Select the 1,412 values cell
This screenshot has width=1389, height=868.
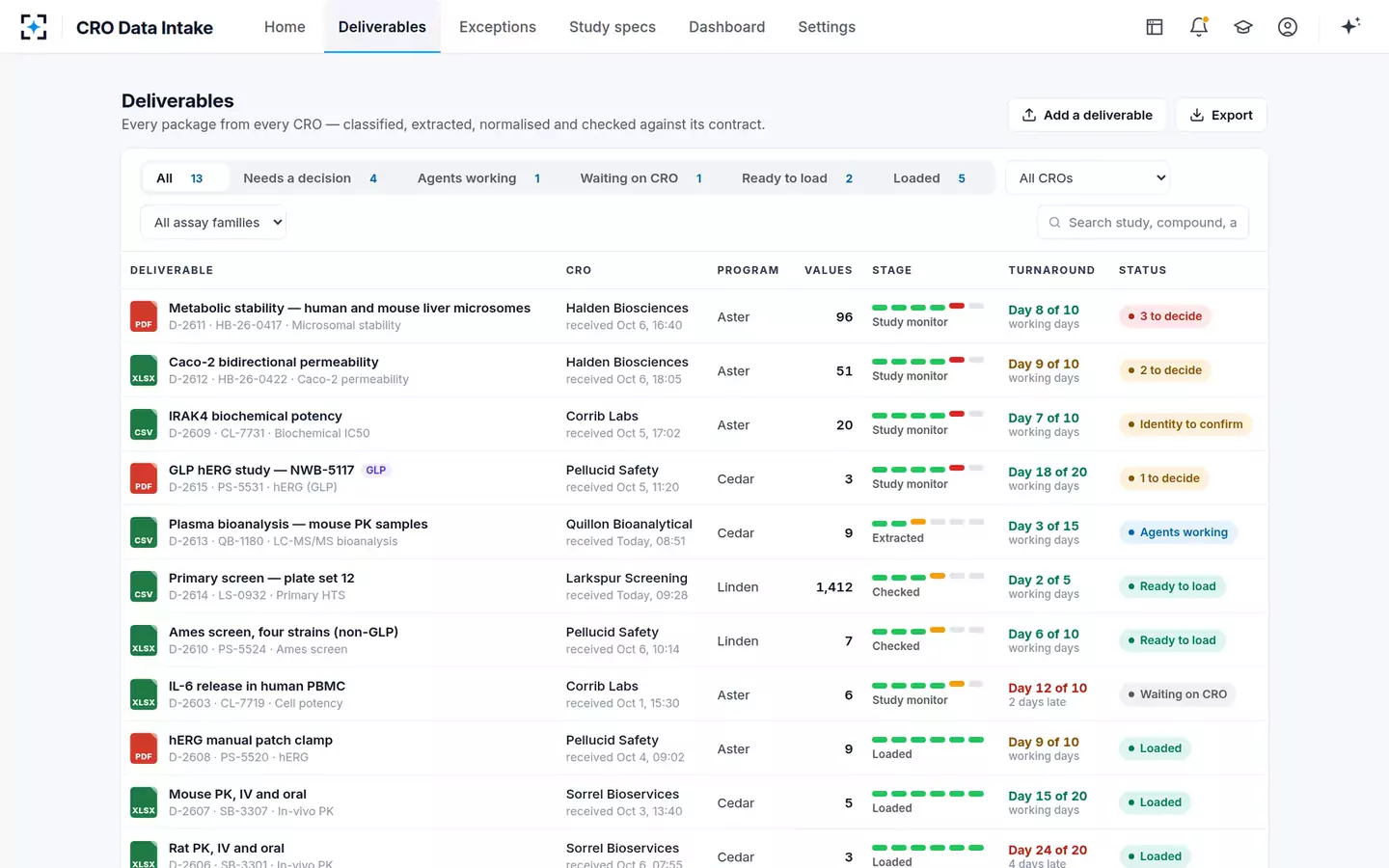point(834,586)
